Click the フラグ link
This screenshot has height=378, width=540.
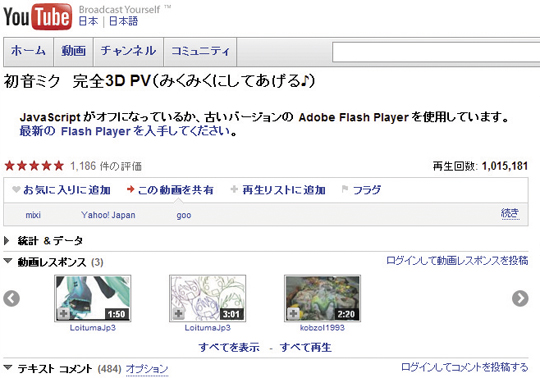pyautogui.click(x=367, y=190)
